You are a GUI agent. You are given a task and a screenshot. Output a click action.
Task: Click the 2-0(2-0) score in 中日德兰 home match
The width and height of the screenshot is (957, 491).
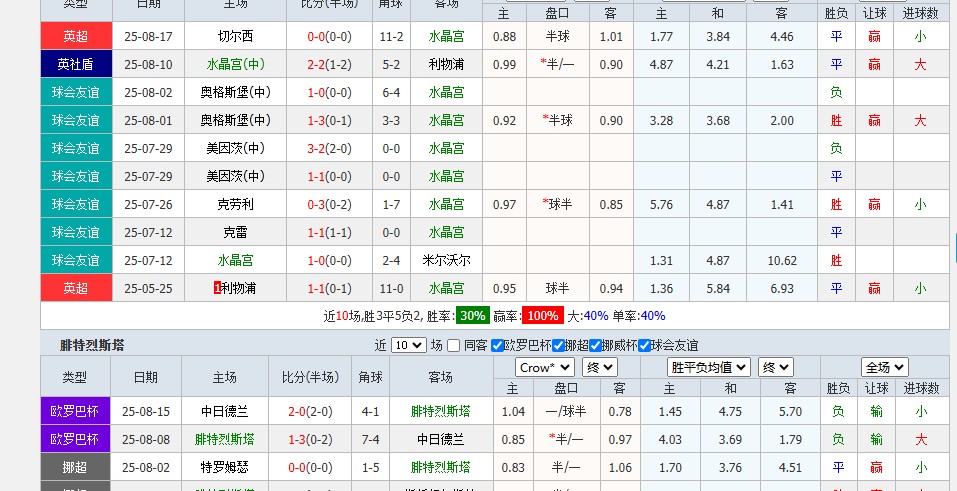[310, 411]
